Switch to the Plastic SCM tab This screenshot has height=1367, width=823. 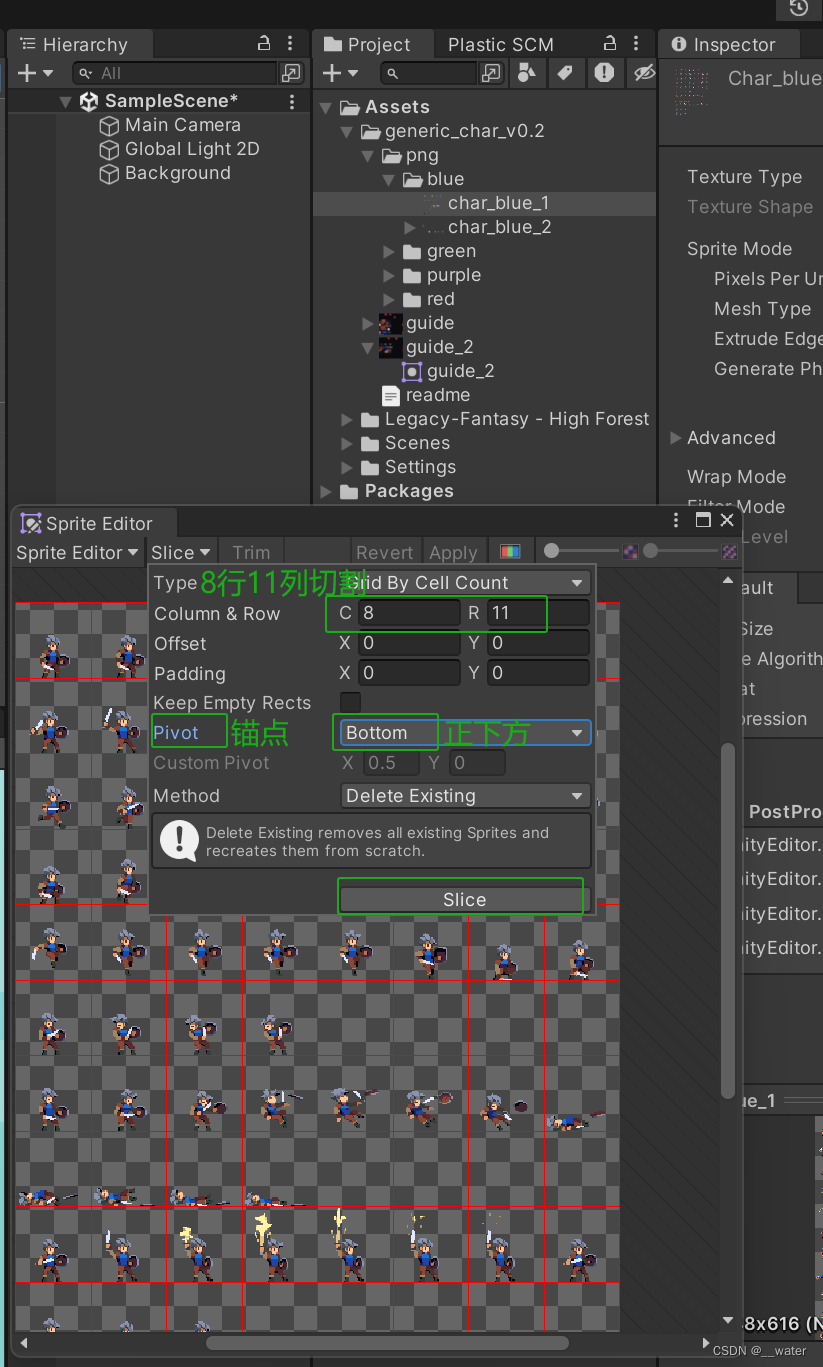tap(500, 45)
